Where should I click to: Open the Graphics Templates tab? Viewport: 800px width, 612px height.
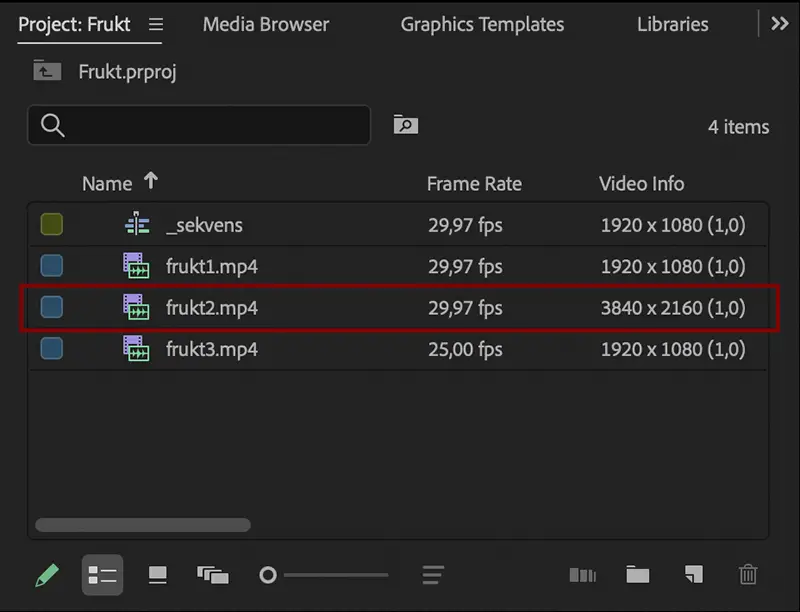tap(482, 24)
